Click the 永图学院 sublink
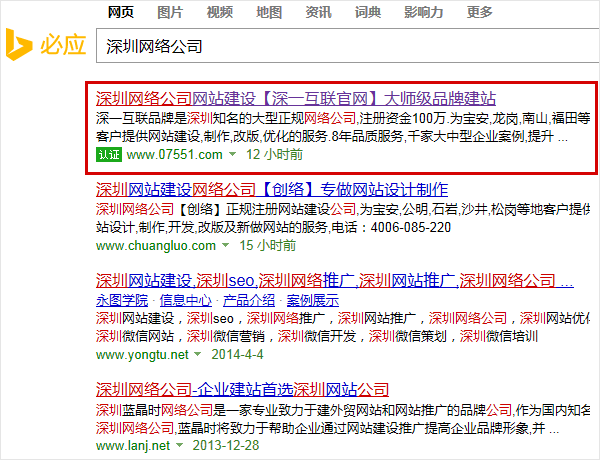This screenshot has width=600, height=460. coord(121,300)
